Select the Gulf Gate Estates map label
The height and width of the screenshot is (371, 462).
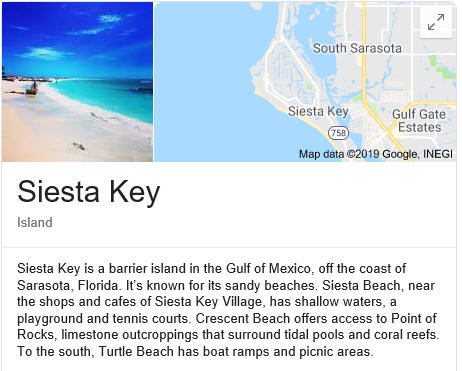pyautogui.click(x=419, y=121)
